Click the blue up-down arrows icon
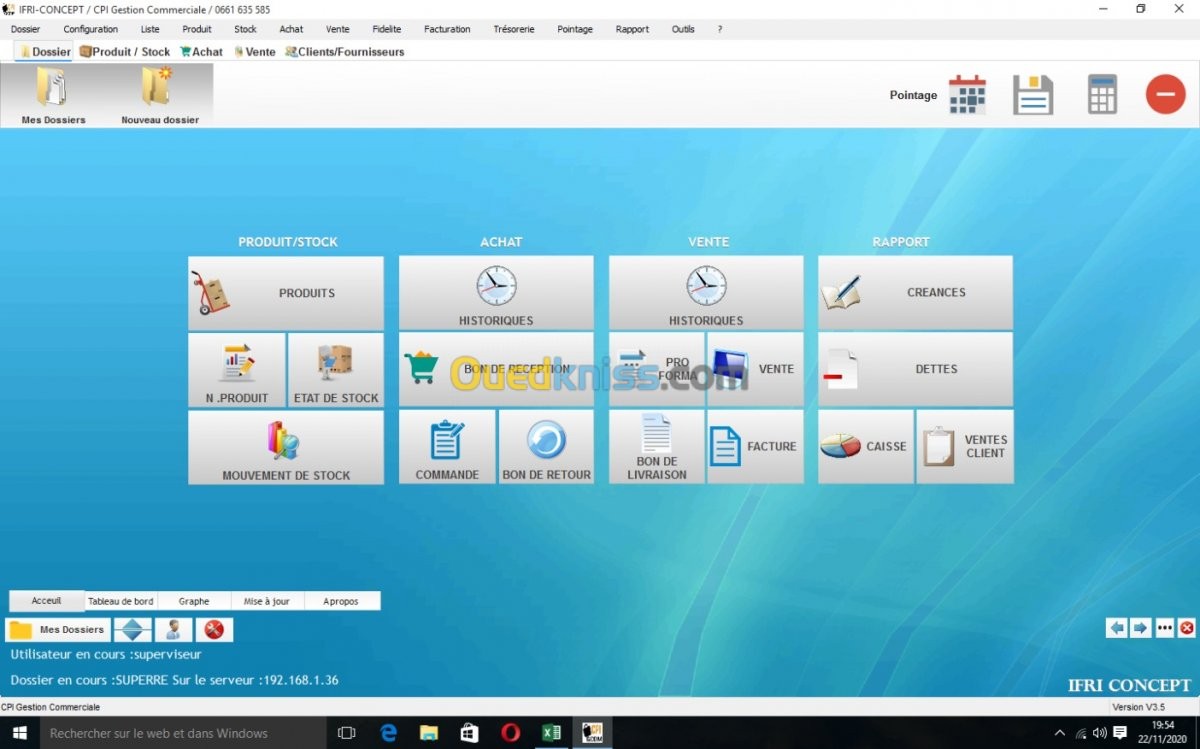1200x749 pixels. [132, 630]
